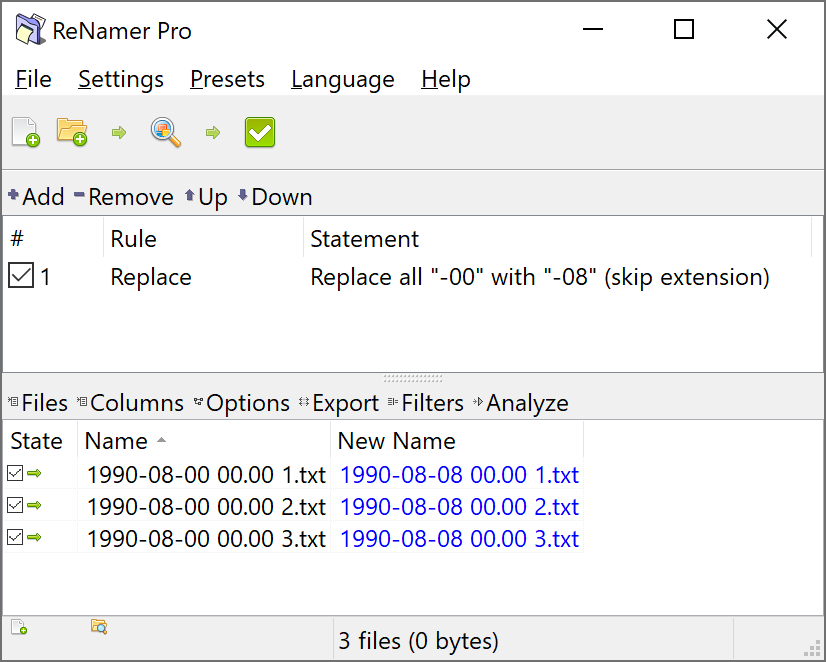Viewport: 826px width, 662px height.
Task: Click the Preview magnifier icon
Action: pyautogui.click(x=166, y=132)
